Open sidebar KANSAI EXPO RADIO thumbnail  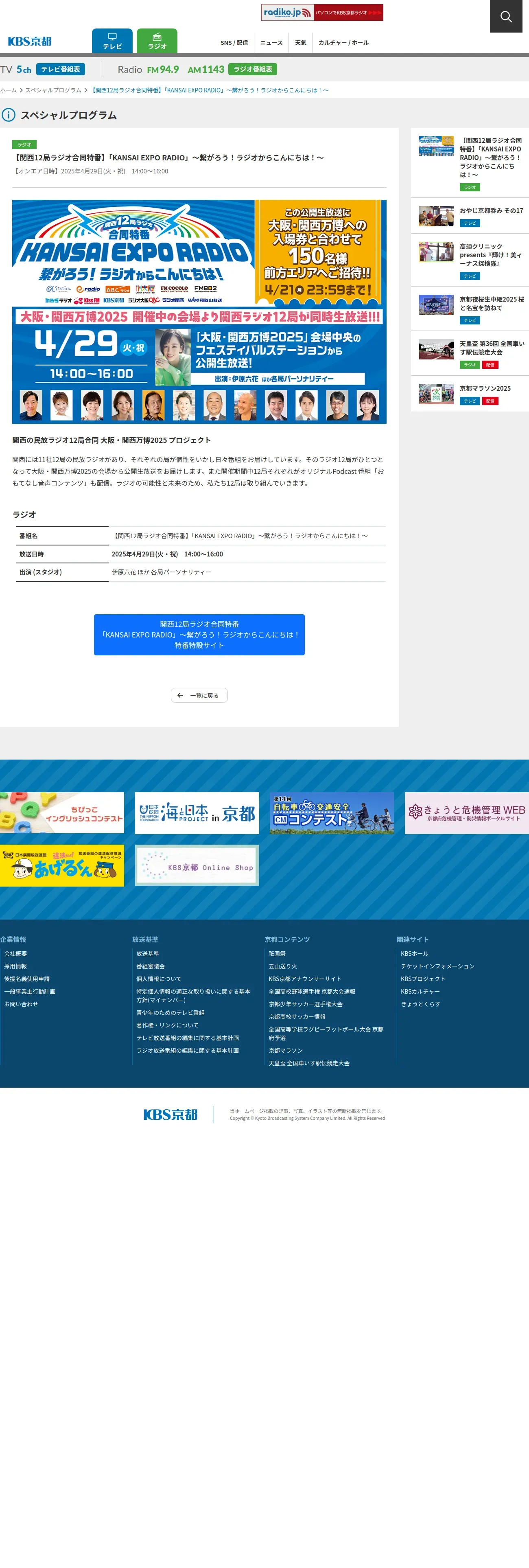tap(436, 146)
